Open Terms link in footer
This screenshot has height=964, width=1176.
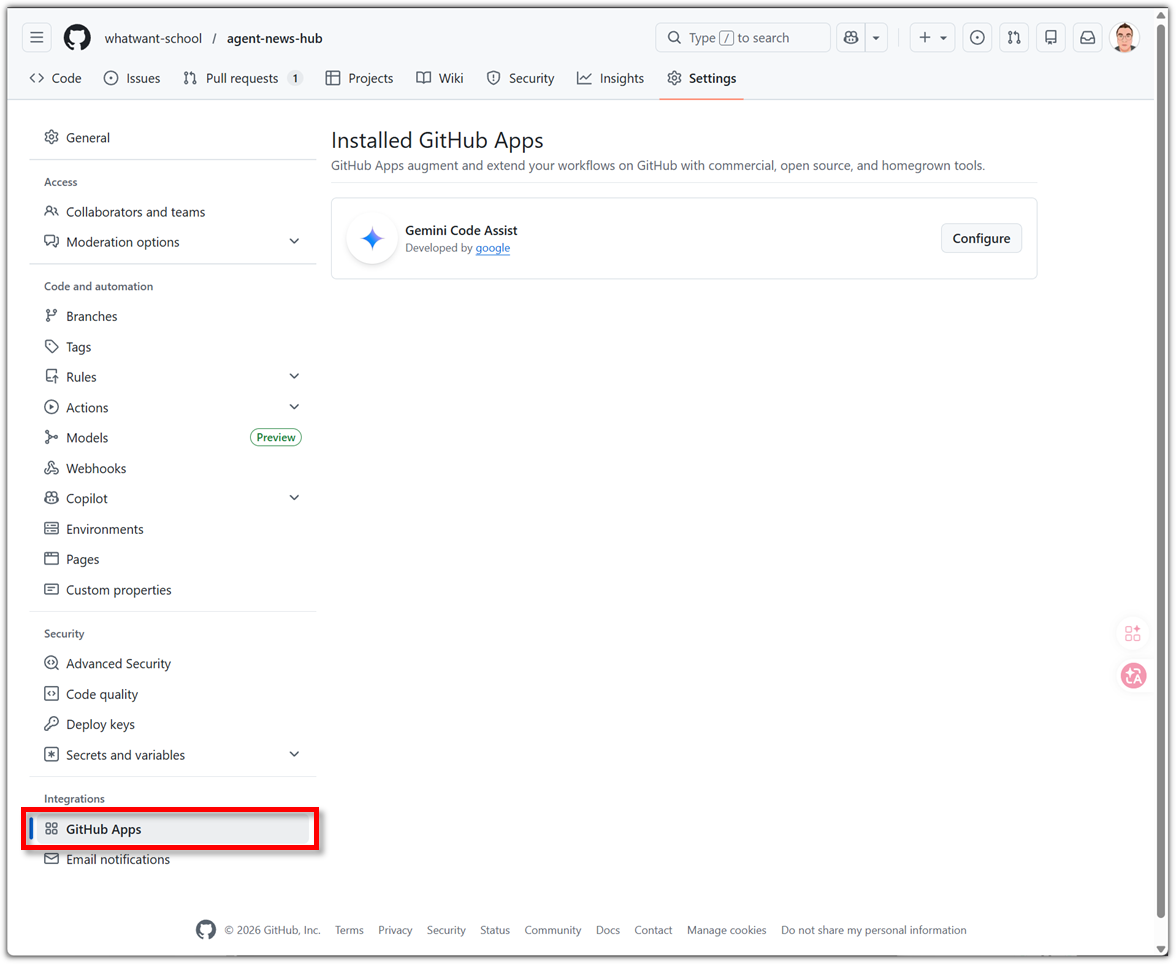[x=349, y=930]
